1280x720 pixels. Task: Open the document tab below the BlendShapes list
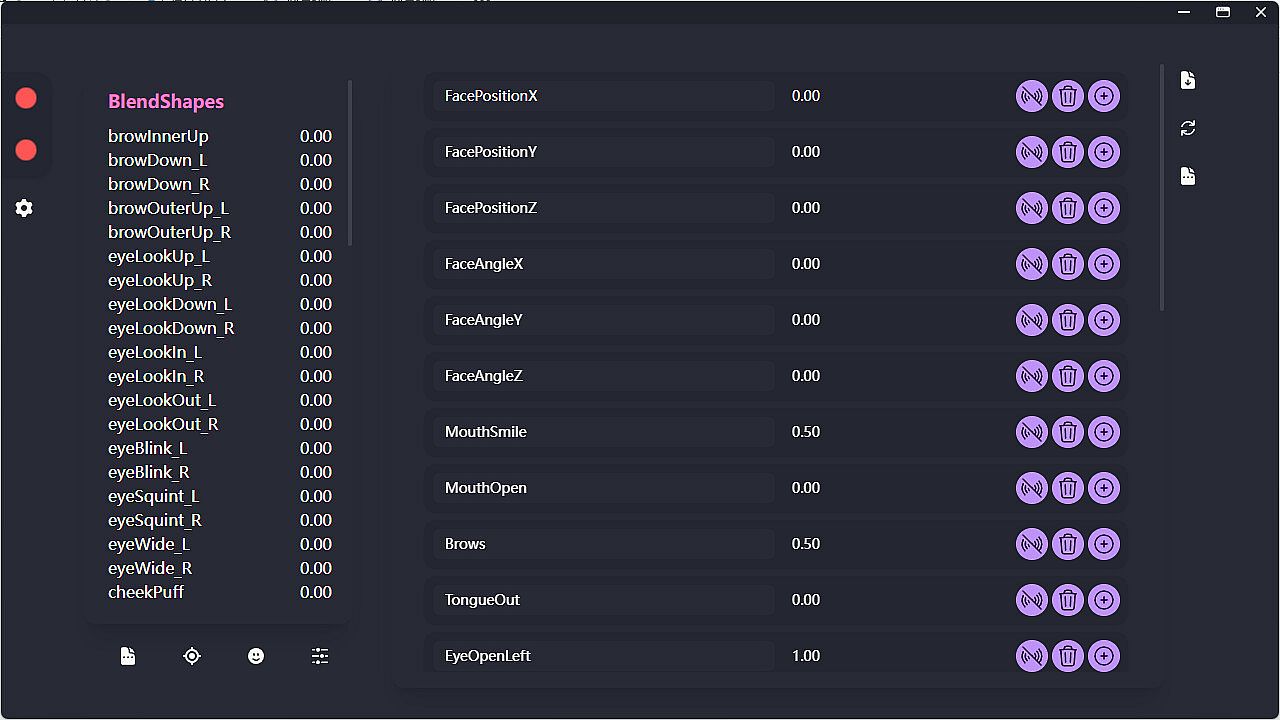pos(128,656)
